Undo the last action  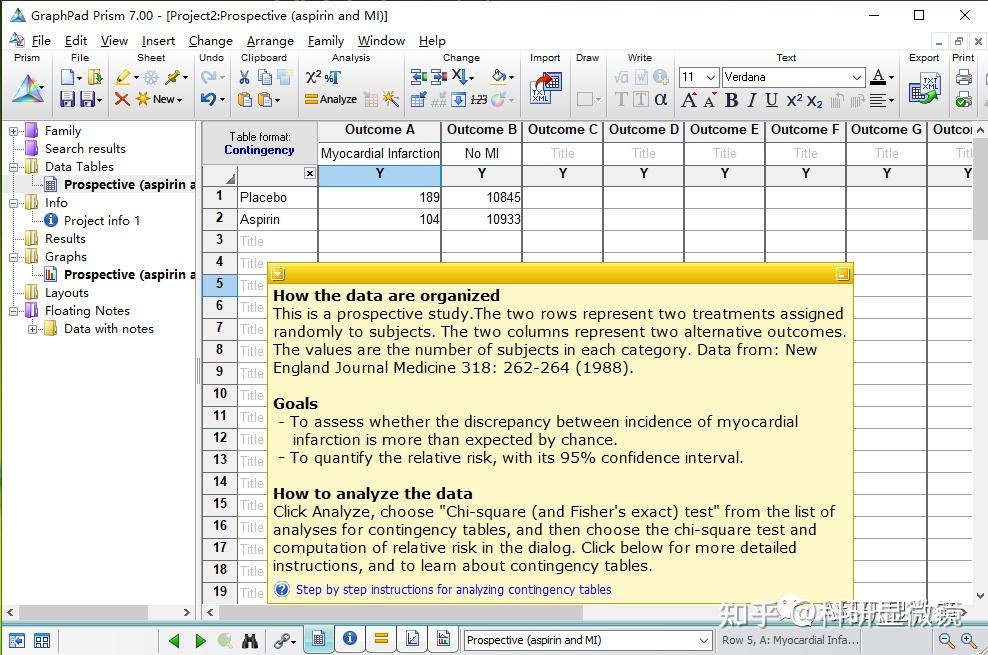point(209,99)
